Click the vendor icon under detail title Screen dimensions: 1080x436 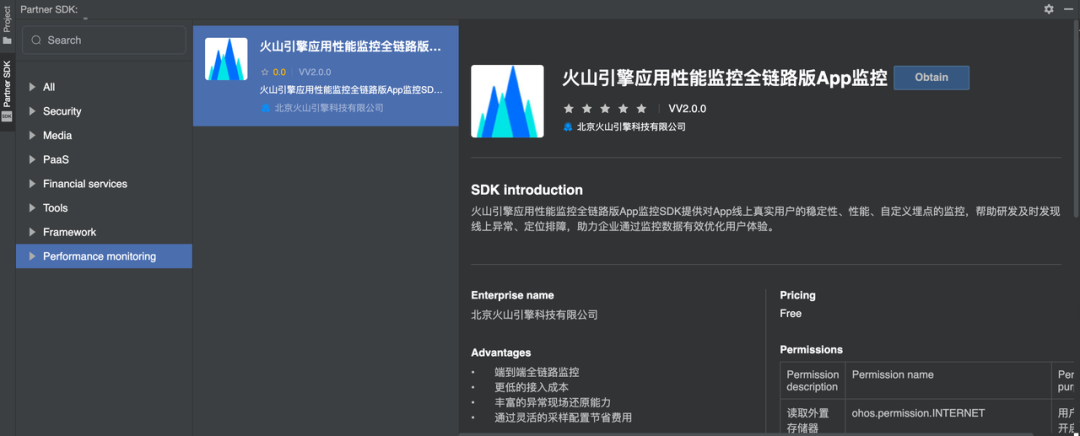(568, 127)
